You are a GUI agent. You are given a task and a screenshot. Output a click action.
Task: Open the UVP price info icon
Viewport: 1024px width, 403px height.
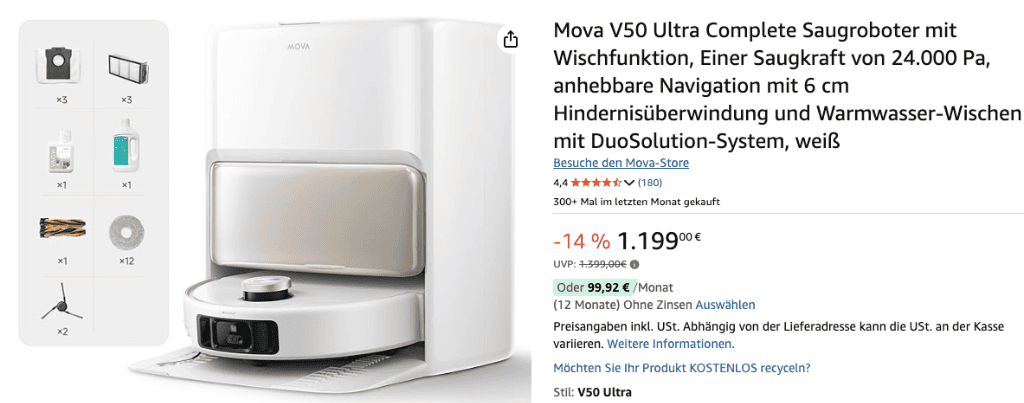(634, 265)
